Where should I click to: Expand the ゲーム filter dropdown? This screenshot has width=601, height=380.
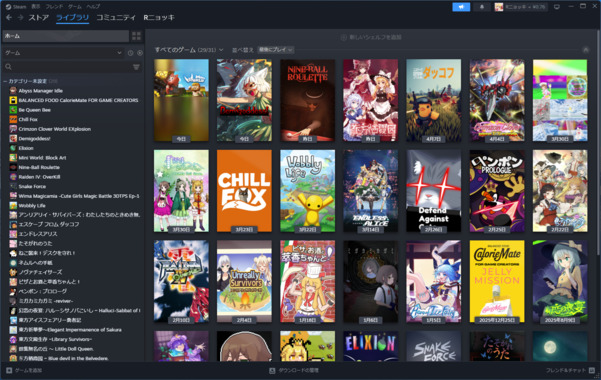click(x=63, y=53)
